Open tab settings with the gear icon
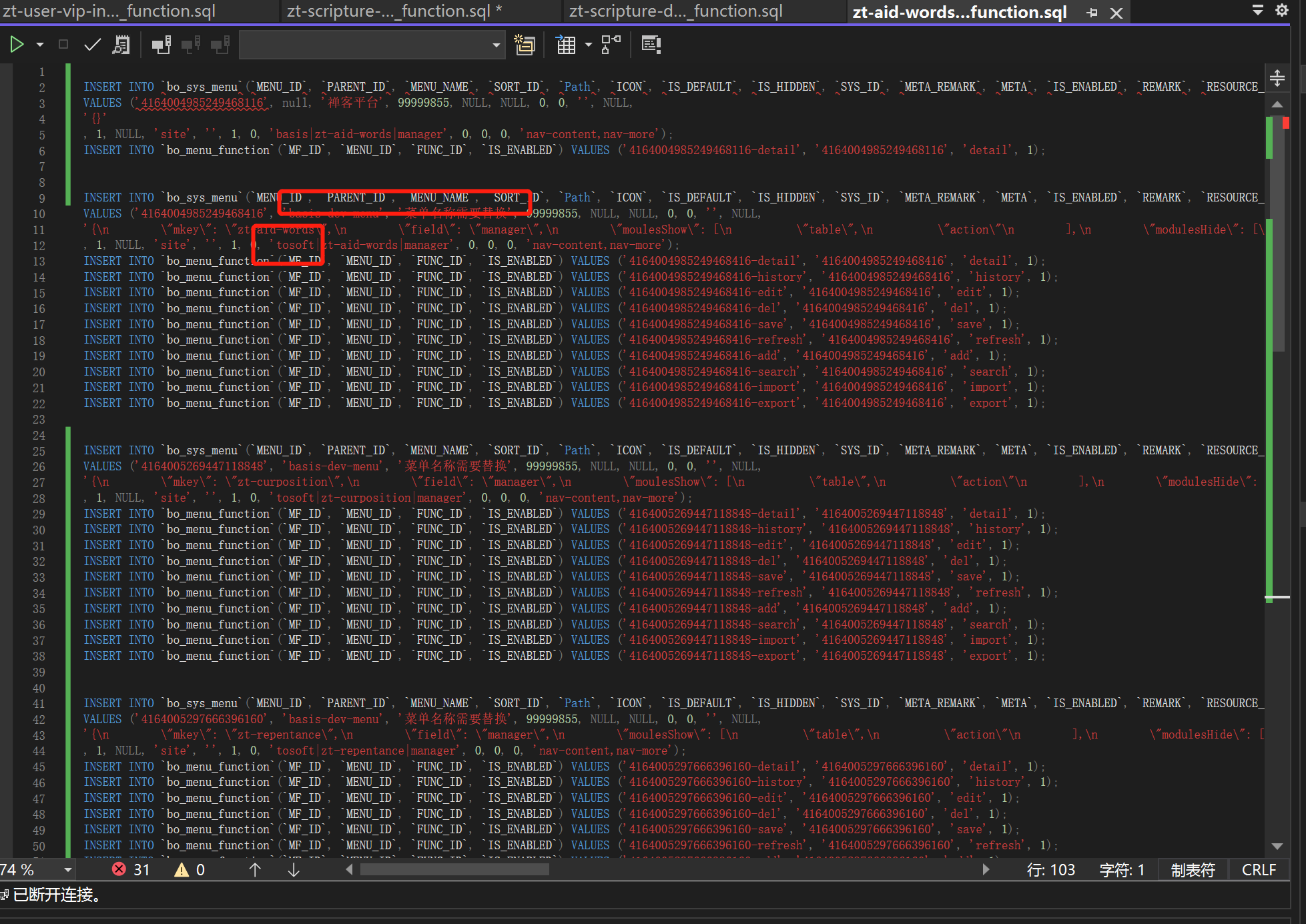Screen dimensions: 1306x924 pyautogui.click(x=1282, y=9)
